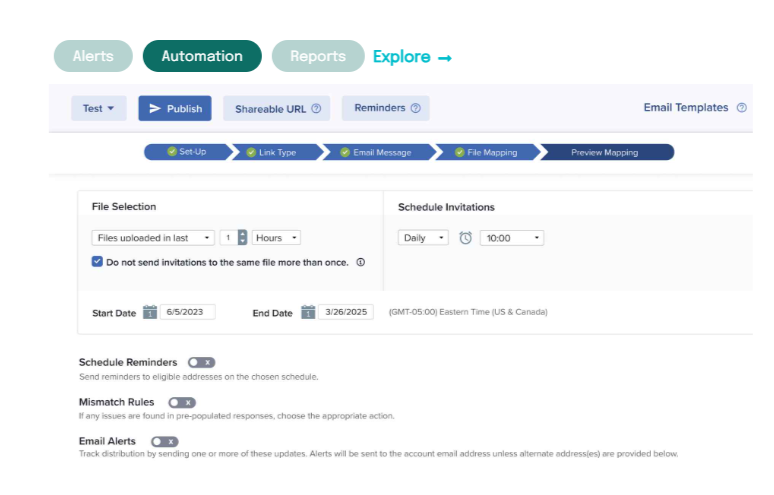Select the Preview Mapping step

tap(607, 152)
